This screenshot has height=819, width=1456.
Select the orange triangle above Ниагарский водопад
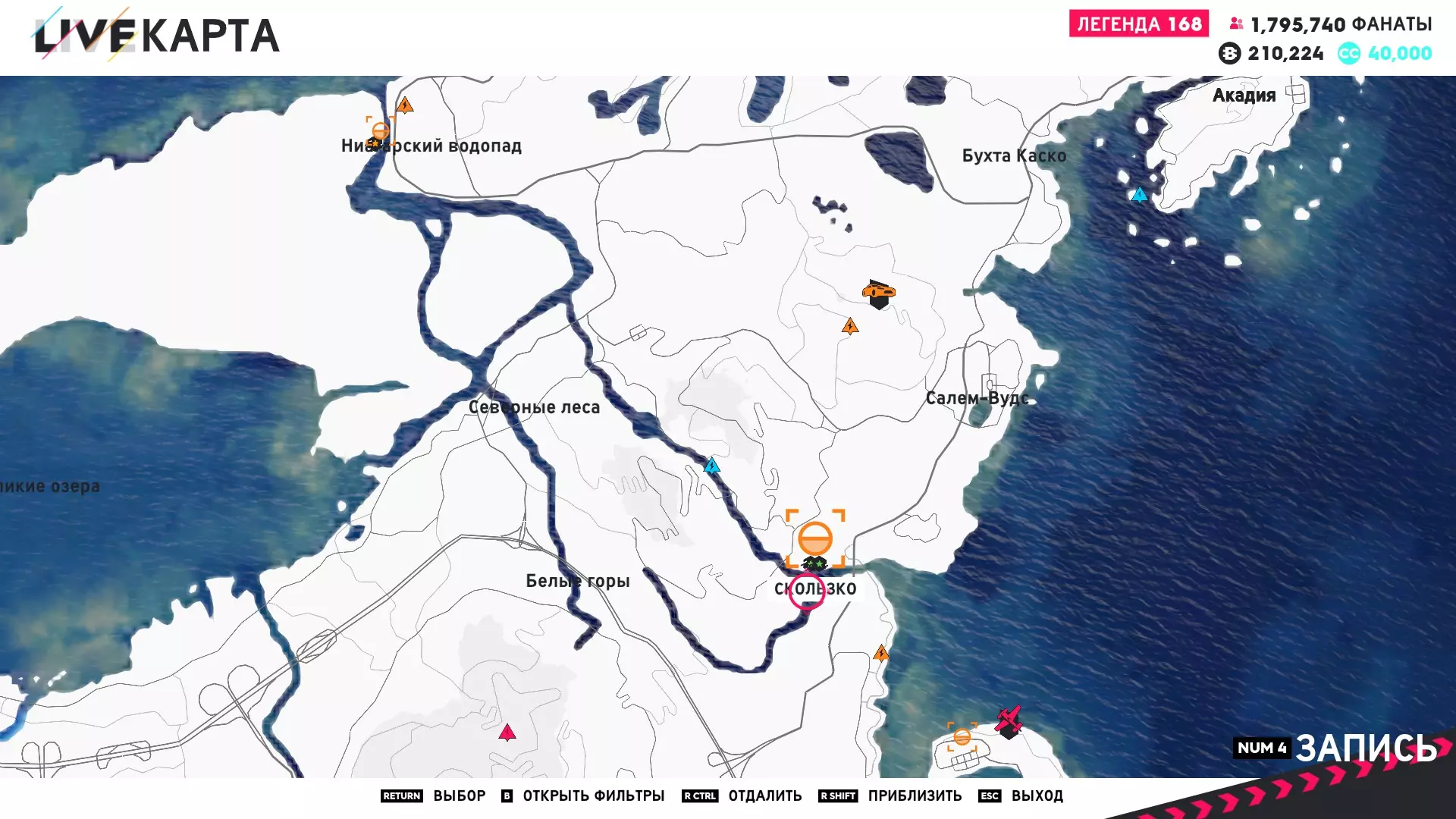(x=405, y=105)
